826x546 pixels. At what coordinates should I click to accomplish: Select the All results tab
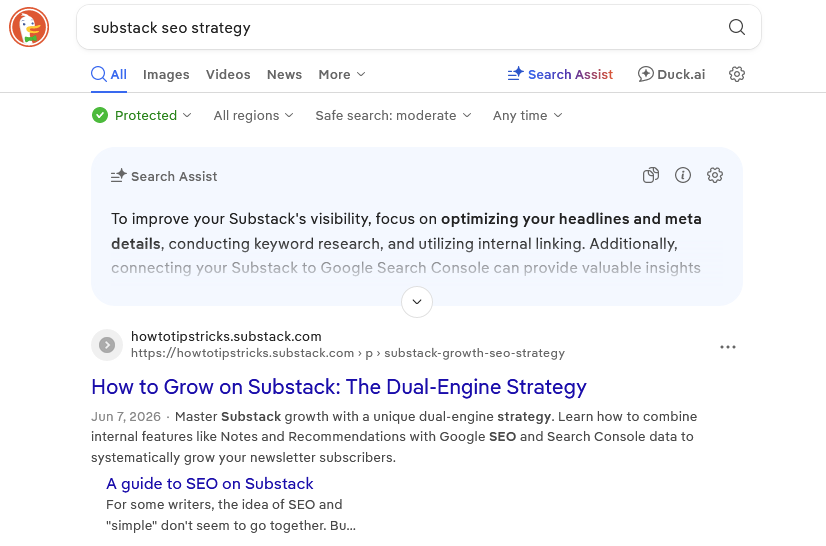[109, 74]
